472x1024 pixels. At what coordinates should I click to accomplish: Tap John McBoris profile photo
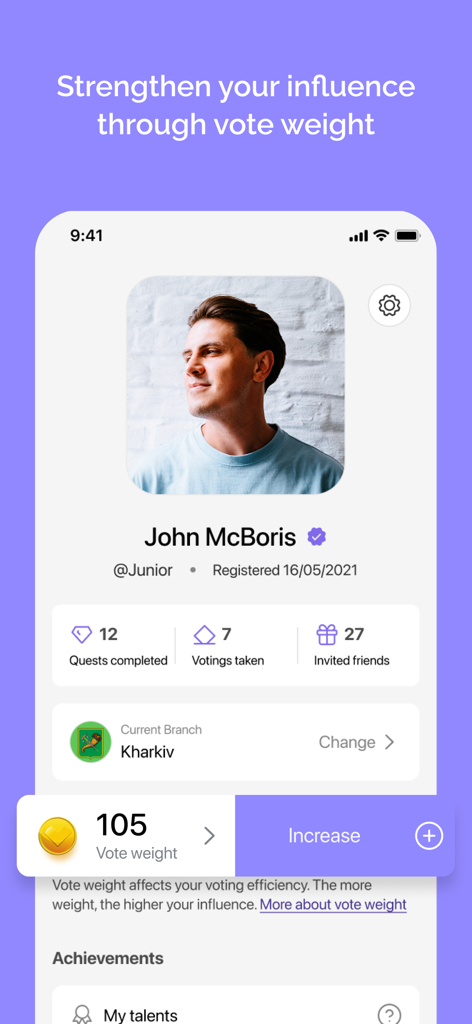236,385
